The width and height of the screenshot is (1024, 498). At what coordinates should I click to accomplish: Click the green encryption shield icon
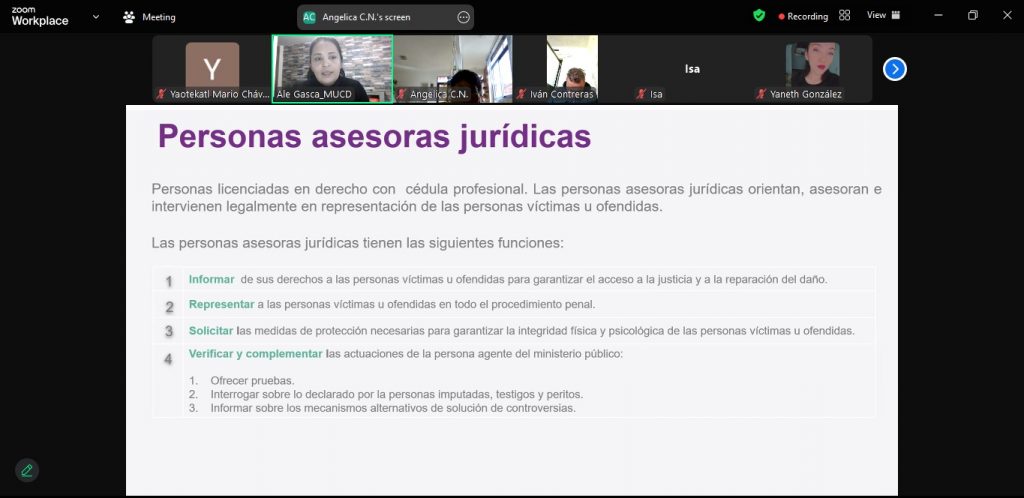759,16
